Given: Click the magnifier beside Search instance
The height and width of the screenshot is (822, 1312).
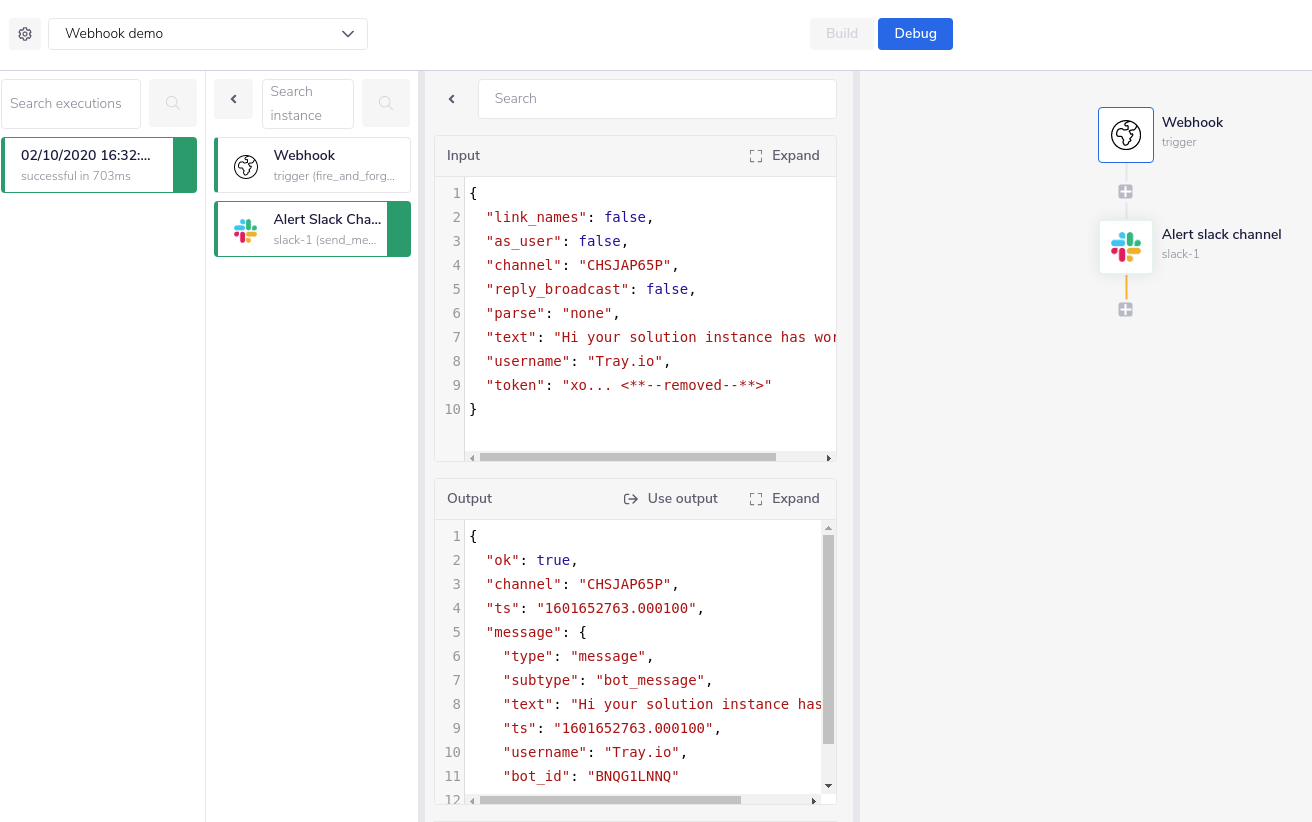Looking at the screenshot, I should click(x=386, y=101).
